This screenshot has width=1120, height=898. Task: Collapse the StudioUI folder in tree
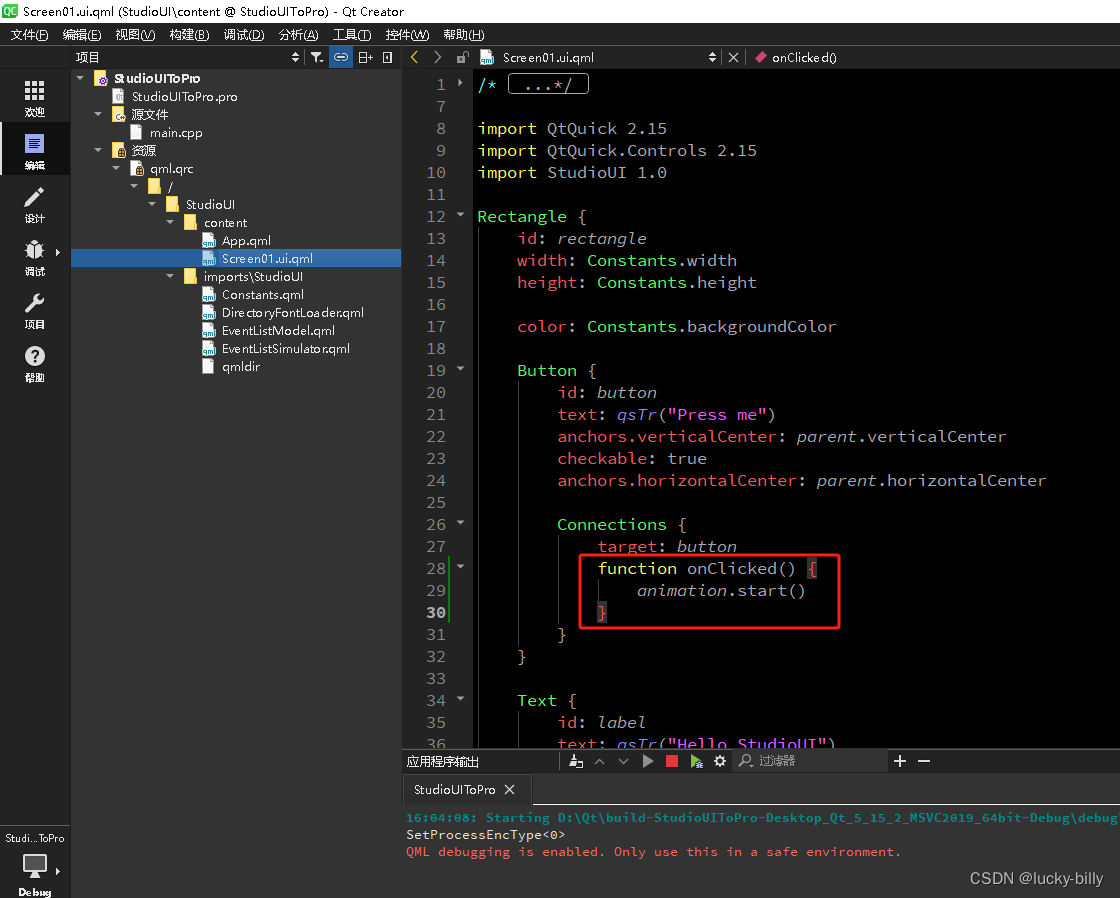[x=151, y=204]
